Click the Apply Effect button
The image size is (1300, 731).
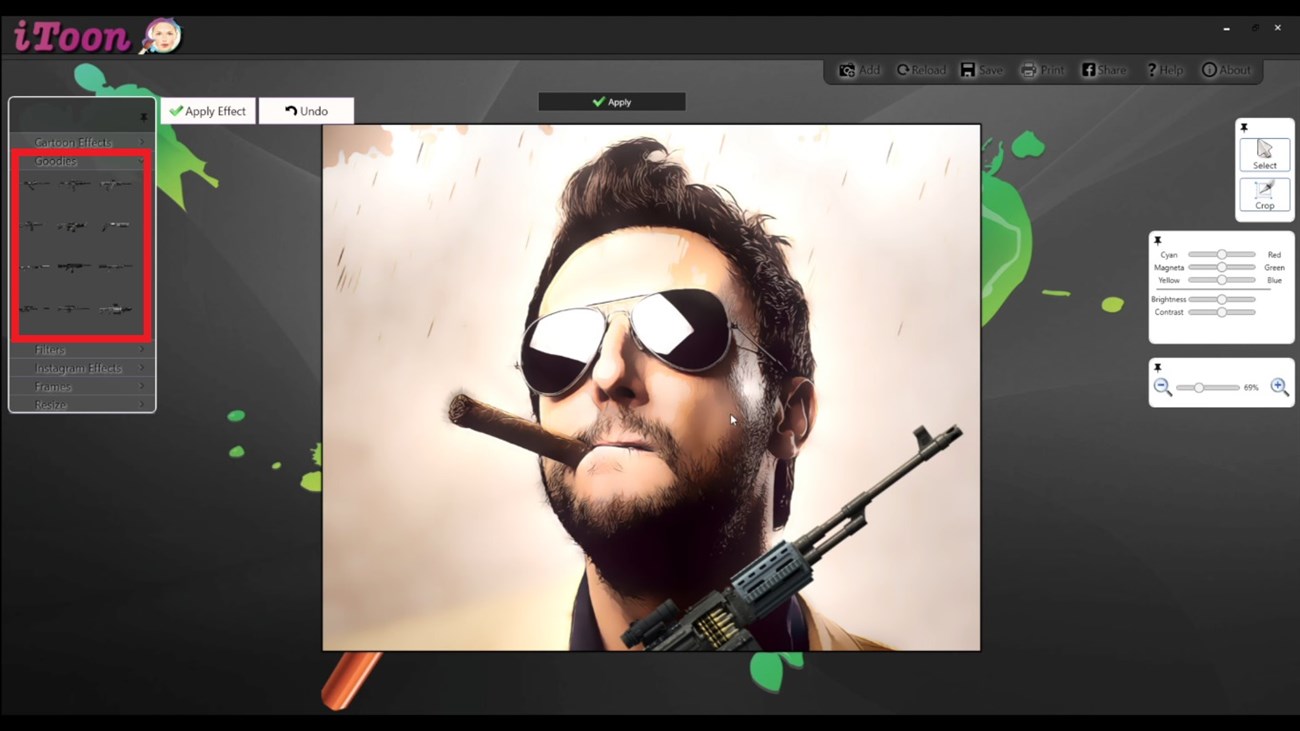(x=208, y=111)
